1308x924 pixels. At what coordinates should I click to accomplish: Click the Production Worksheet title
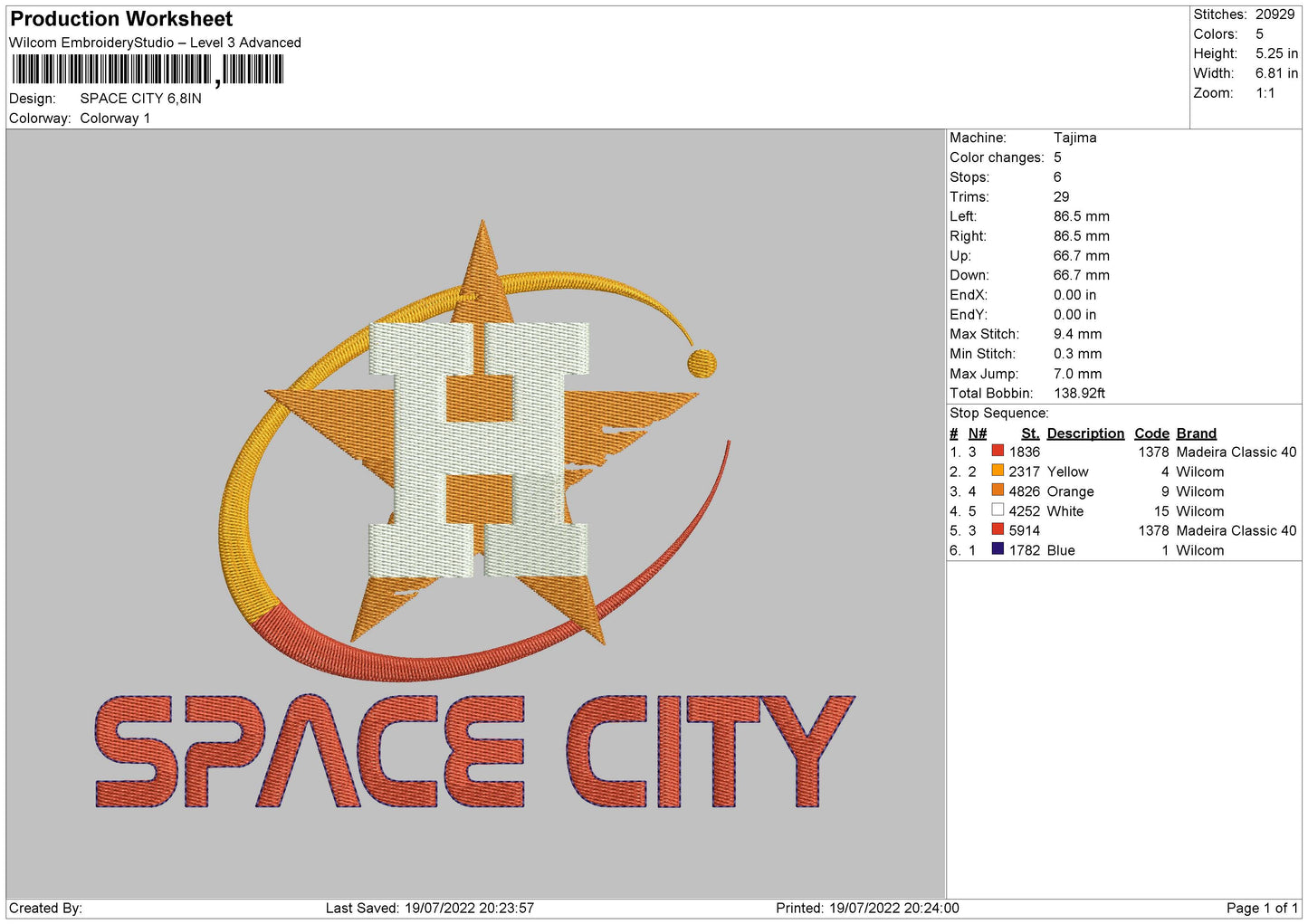pyautogui.click(x=121, y=19)
